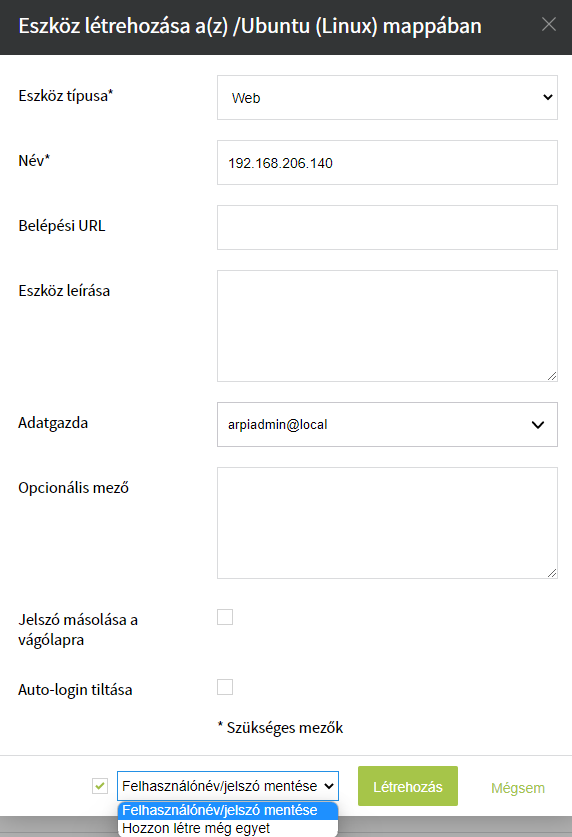Click the arrow on the footer action select

pyautogui.click(x=329, y=786)
